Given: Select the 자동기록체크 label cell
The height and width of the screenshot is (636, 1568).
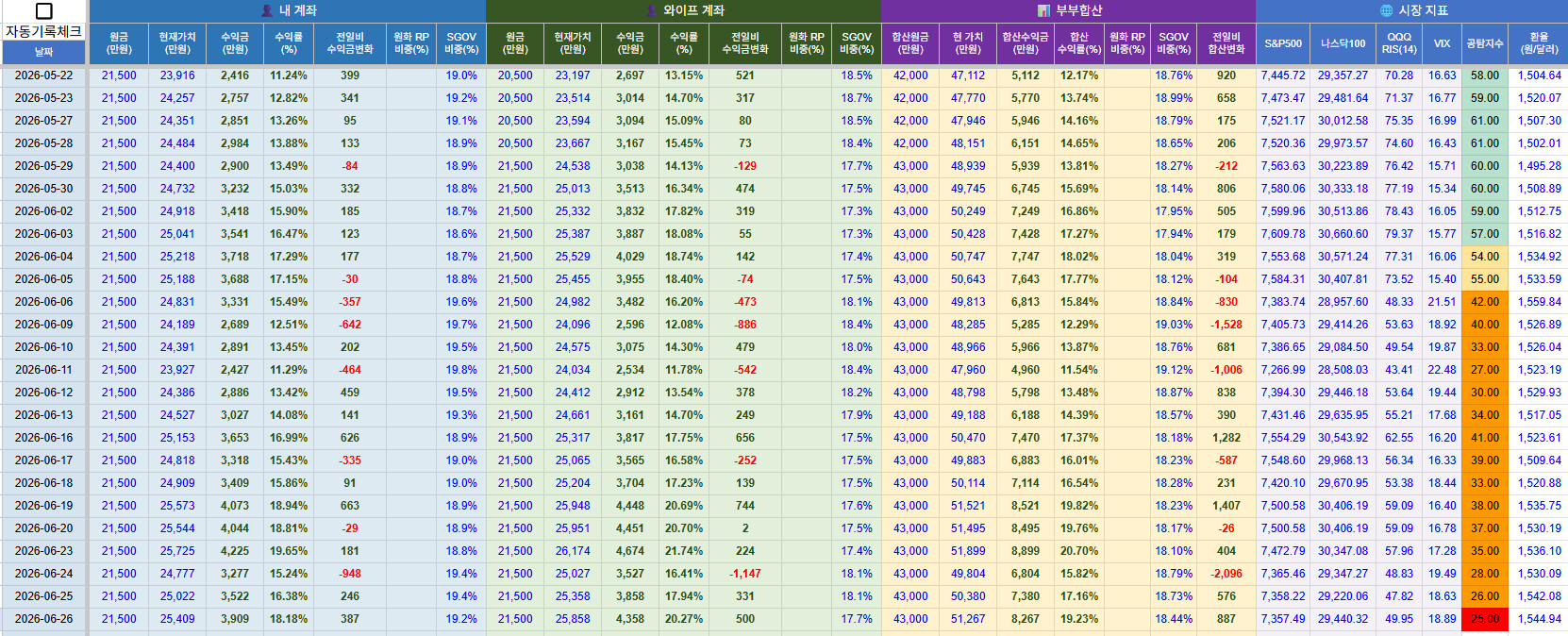Looking at the screenshot, I should coord(43,32).
